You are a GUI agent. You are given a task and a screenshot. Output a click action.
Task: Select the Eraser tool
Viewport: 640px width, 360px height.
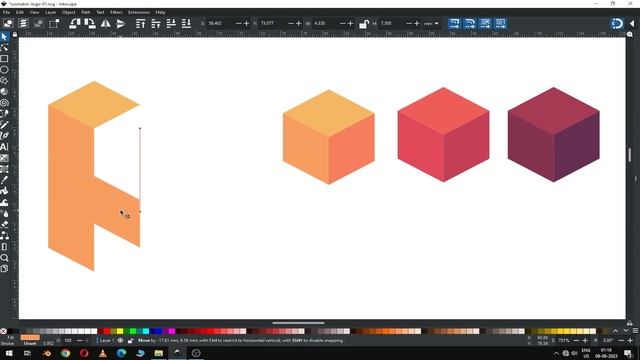coord(4,224)
